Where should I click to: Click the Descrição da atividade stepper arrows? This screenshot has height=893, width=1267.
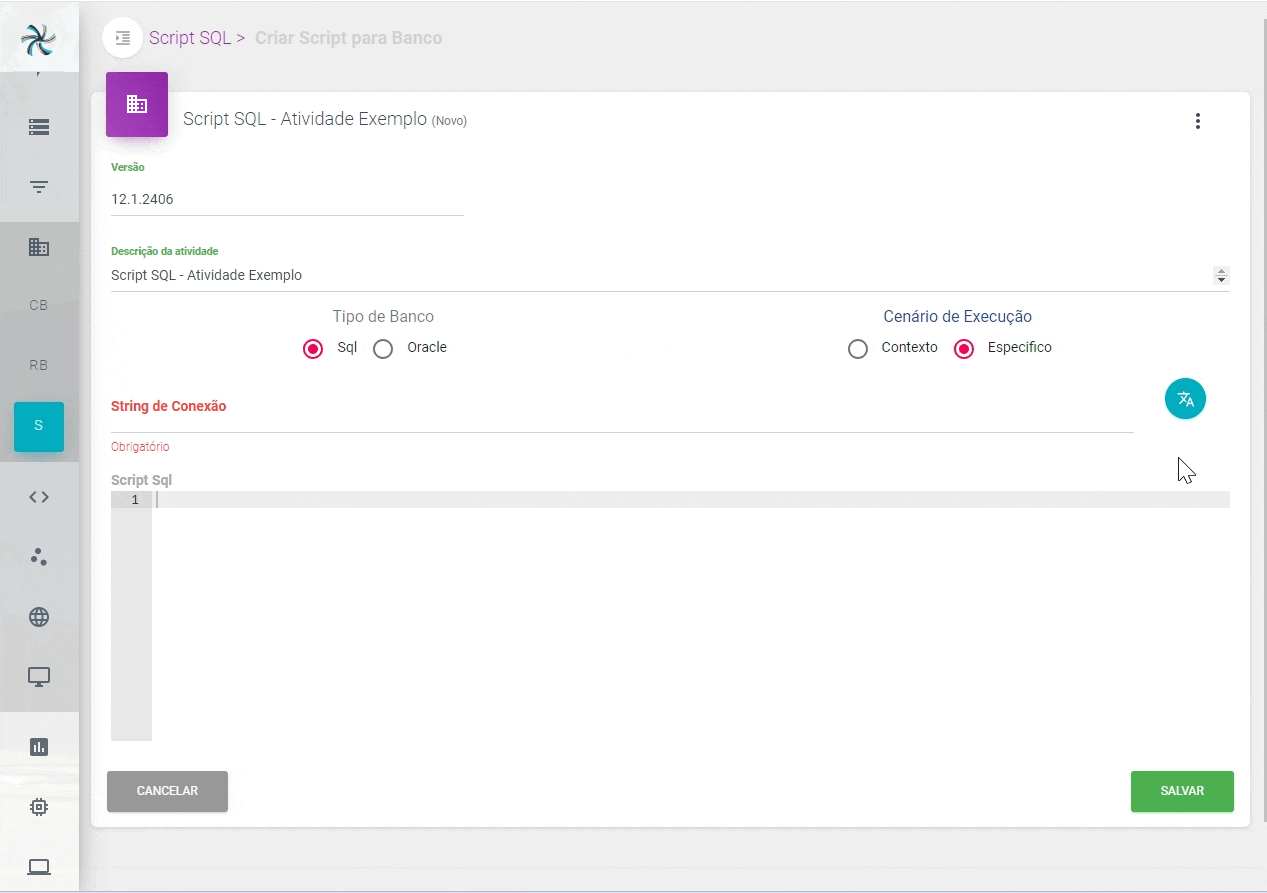(1221, 275)
